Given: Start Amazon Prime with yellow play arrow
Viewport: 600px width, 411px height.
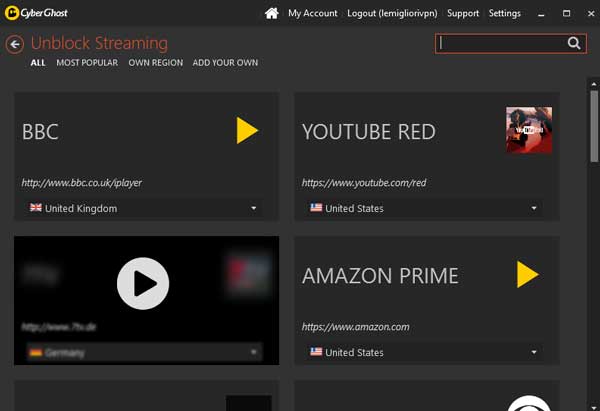Looking at the screenshot, I should pos(528,274).
